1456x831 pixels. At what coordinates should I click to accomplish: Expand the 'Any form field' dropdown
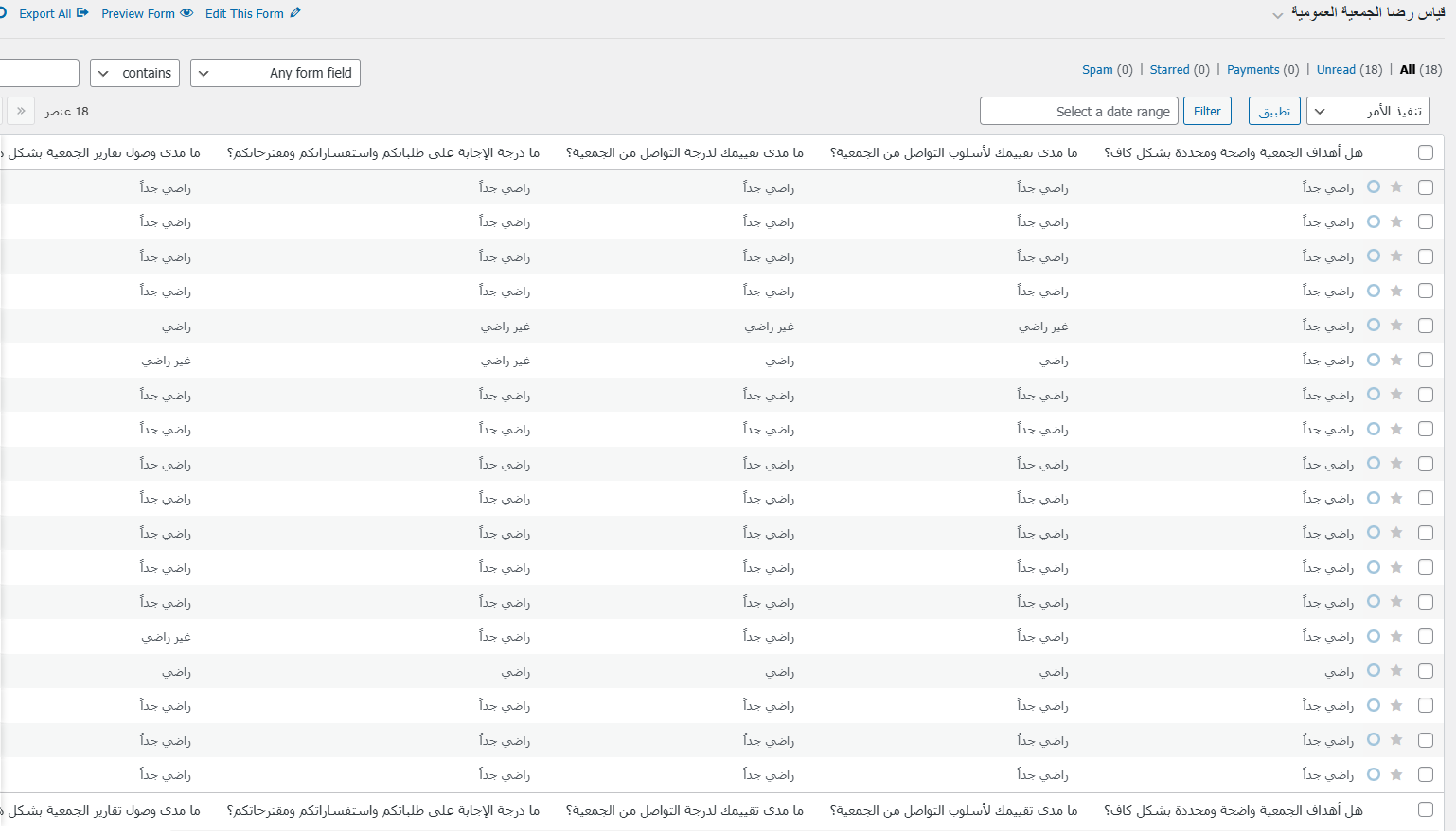pyautogui.click(x=275, y=73)
